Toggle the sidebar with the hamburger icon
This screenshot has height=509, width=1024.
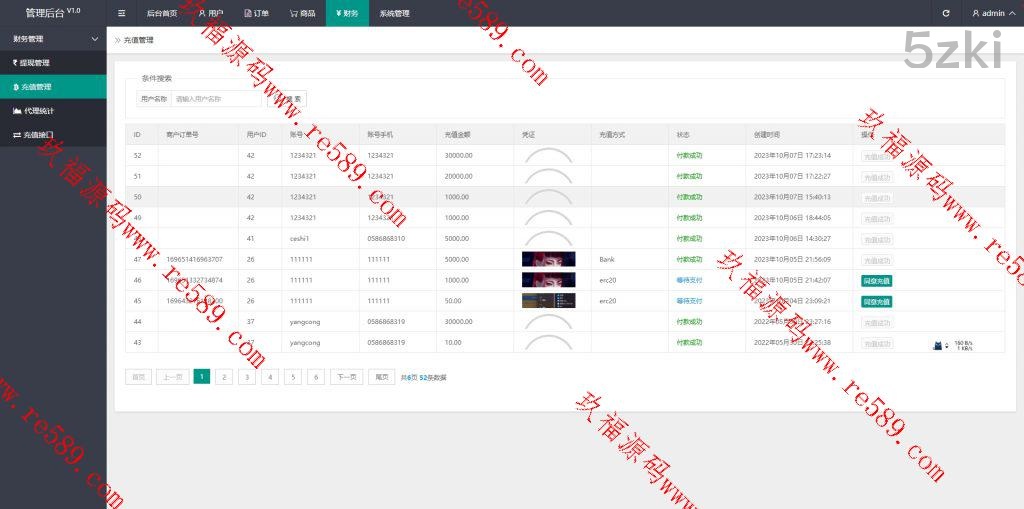coord(121,13)
